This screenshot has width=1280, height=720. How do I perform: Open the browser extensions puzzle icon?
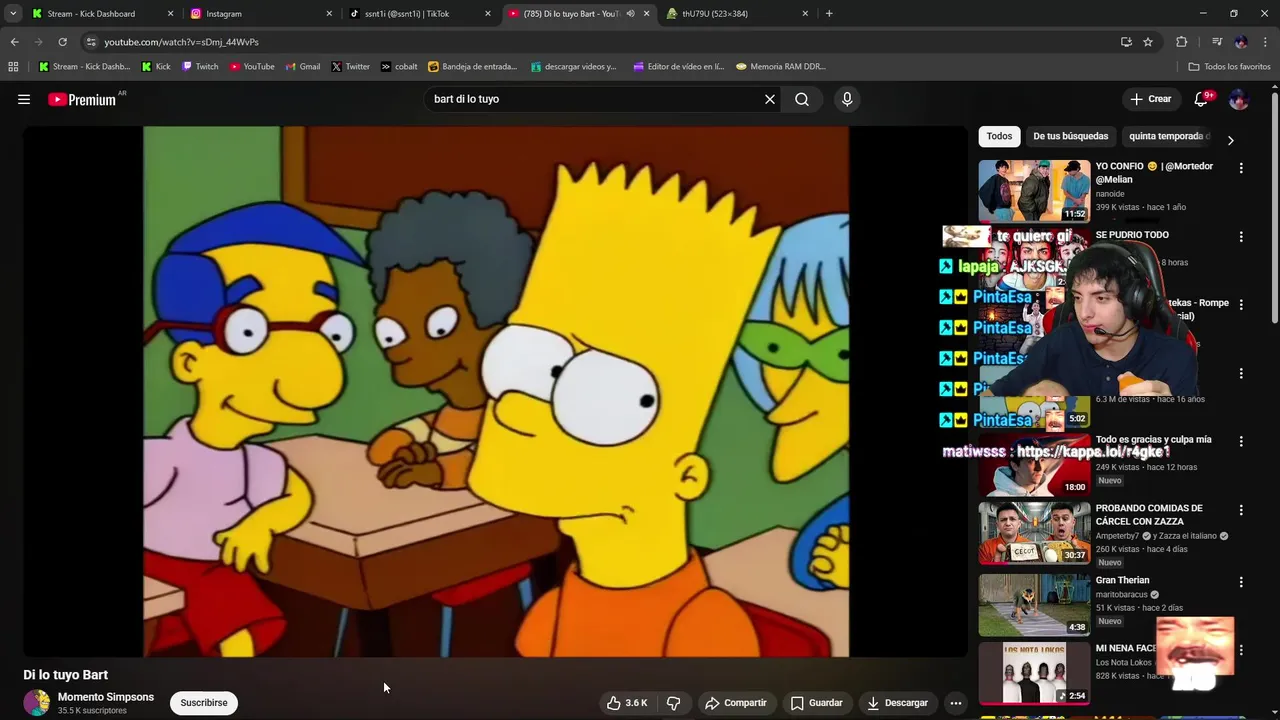[1182, 42]
